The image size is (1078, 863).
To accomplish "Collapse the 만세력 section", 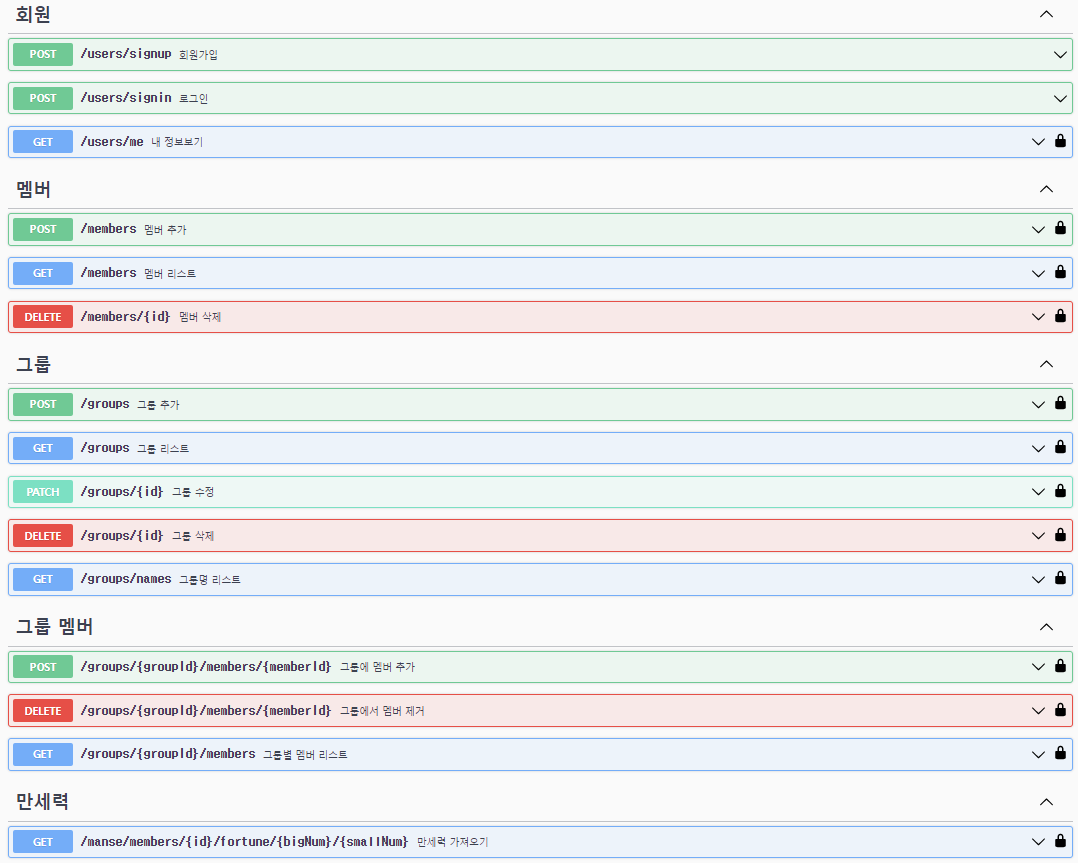I will [1046, 802].
